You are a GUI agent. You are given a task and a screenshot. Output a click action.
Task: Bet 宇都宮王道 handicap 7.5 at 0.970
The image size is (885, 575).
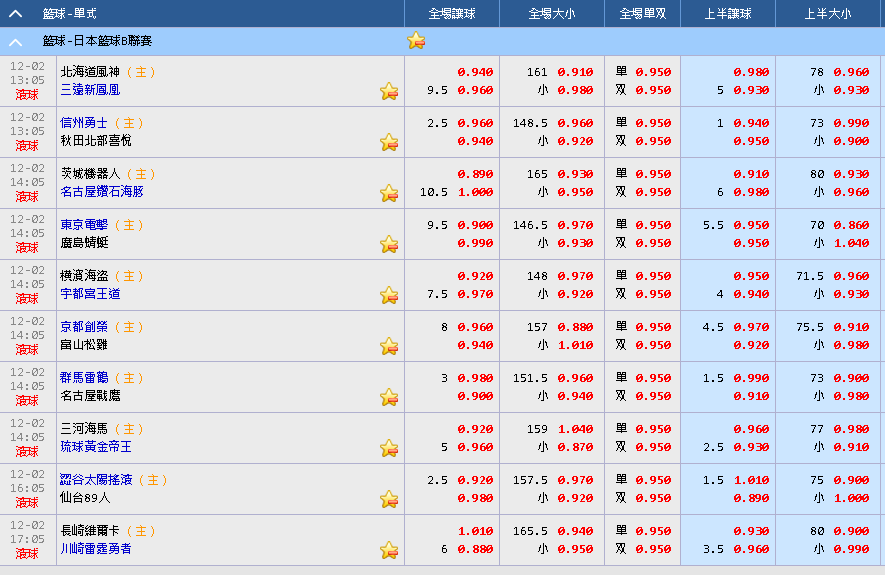(475, 294)
